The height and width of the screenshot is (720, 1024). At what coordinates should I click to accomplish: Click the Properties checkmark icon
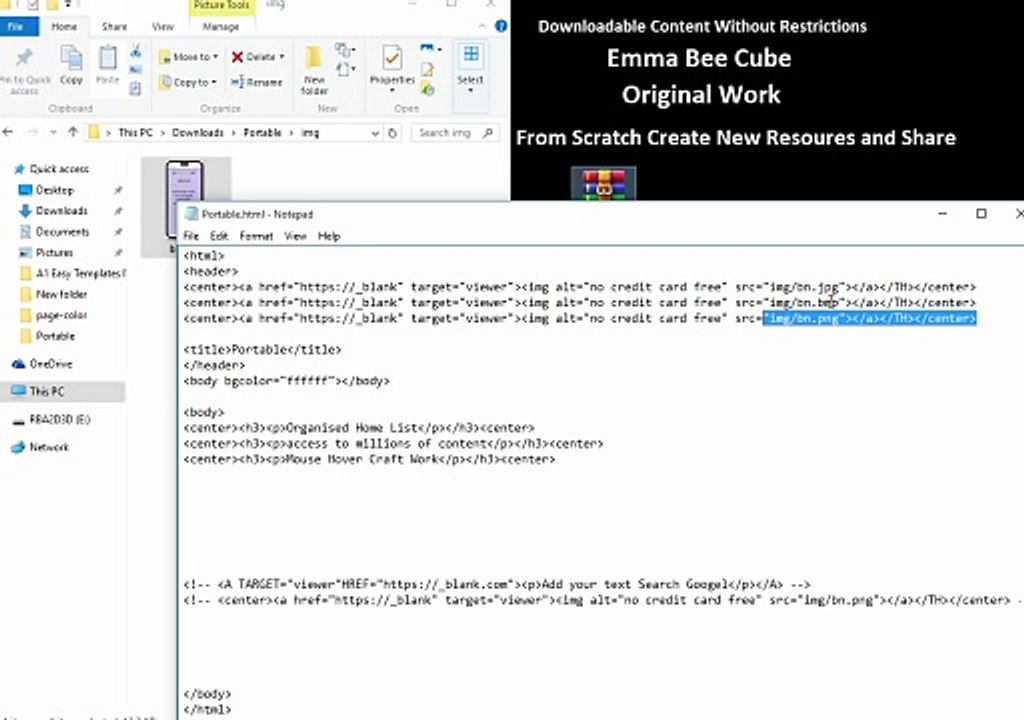pos(392,57)
